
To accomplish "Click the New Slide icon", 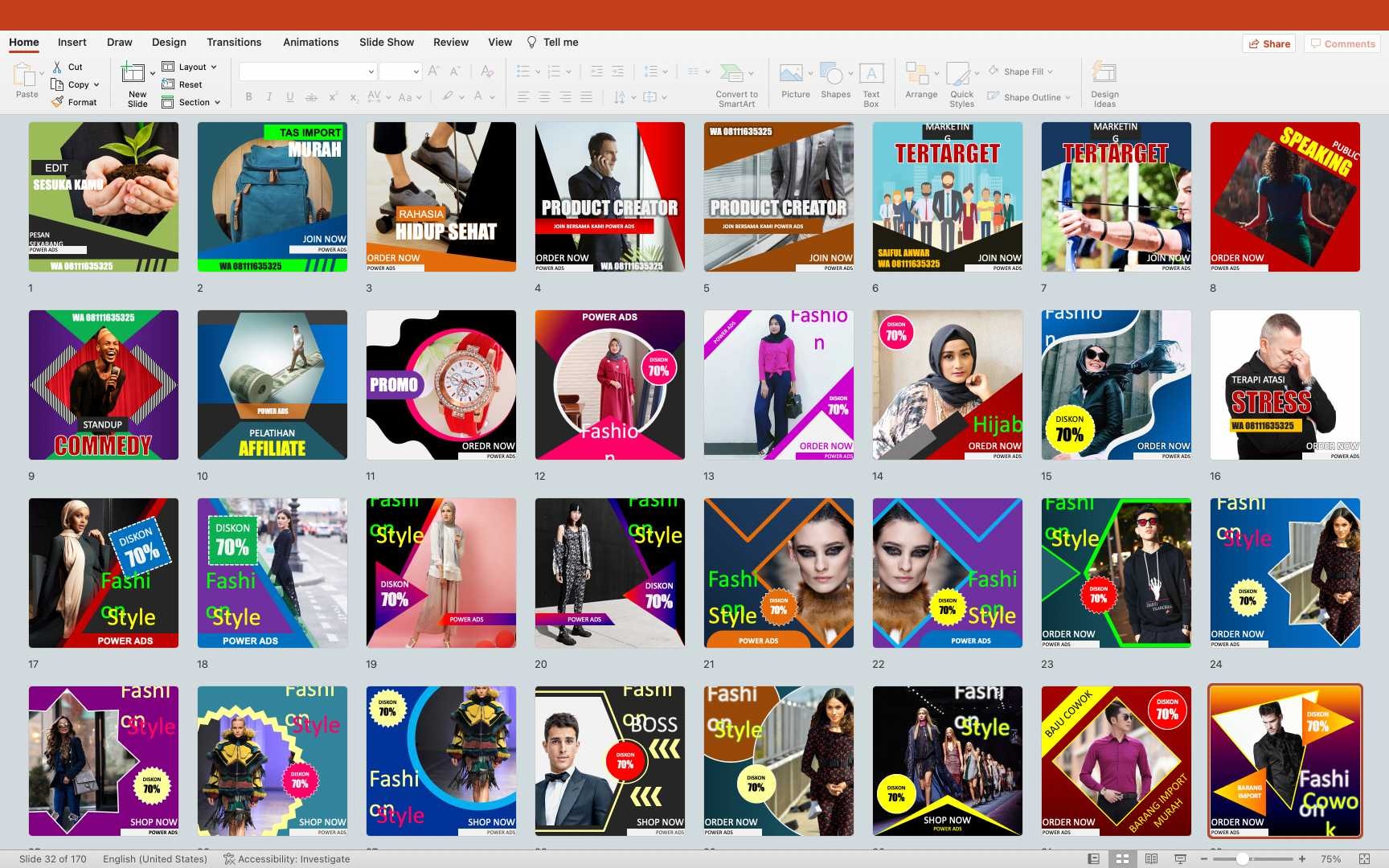I will click(x=133, y=74).
